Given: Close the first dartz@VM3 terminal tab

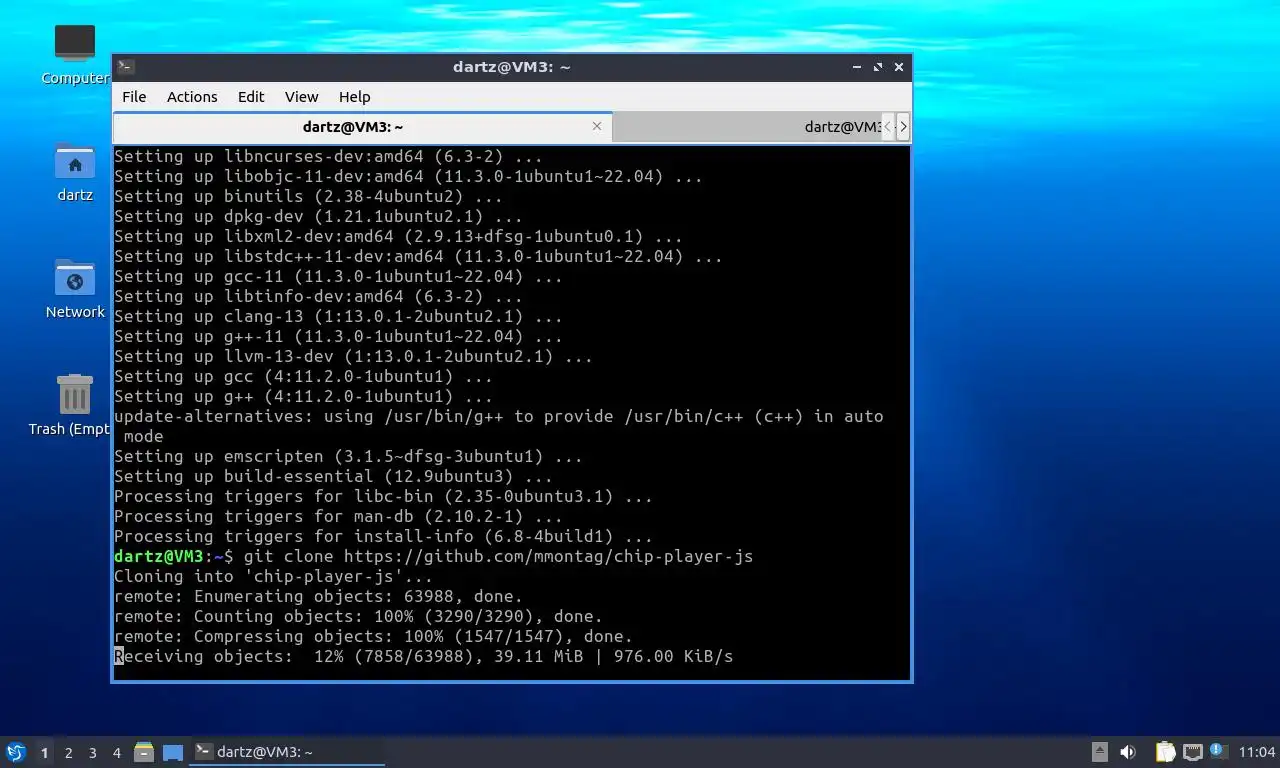Looking at the screenshot, I should [x=597, y=126].
